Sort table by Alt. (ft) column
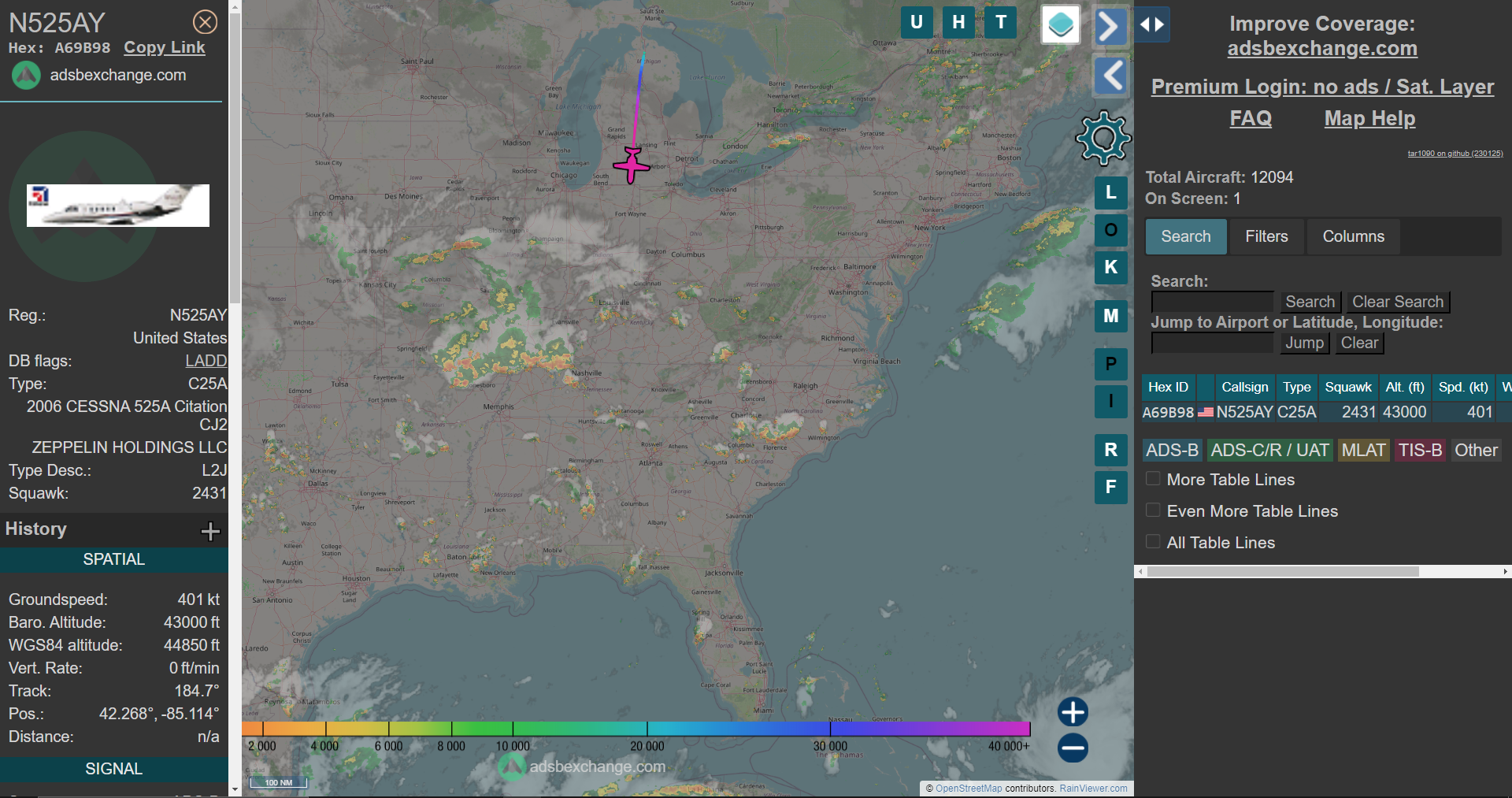 tap(1405, 387)
